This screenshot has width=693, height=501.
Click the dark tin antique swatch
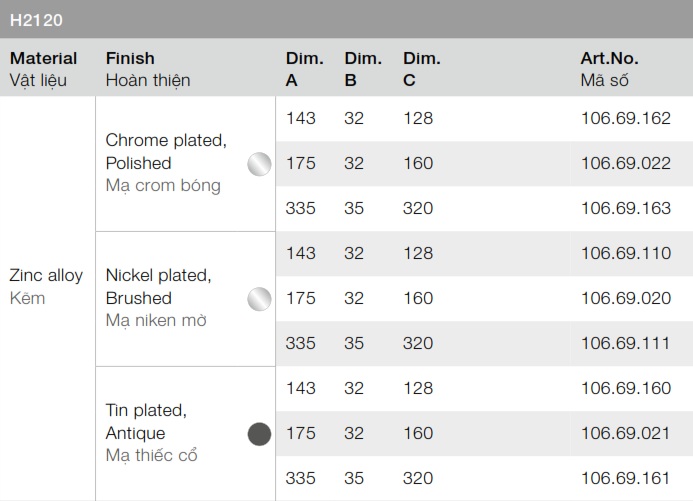(259, 434)
